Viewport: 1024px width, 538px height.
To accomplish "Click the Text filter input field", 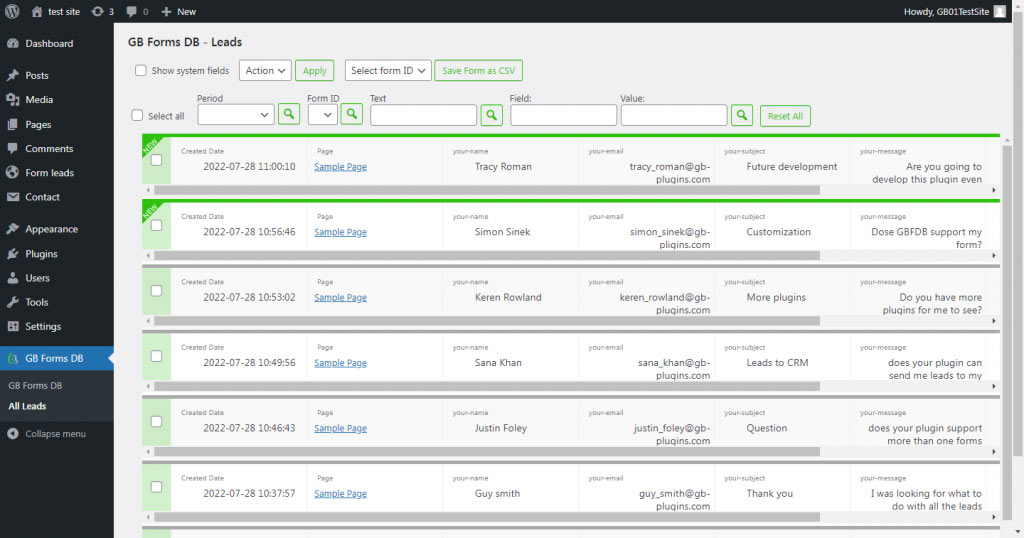I will [423, 116].
